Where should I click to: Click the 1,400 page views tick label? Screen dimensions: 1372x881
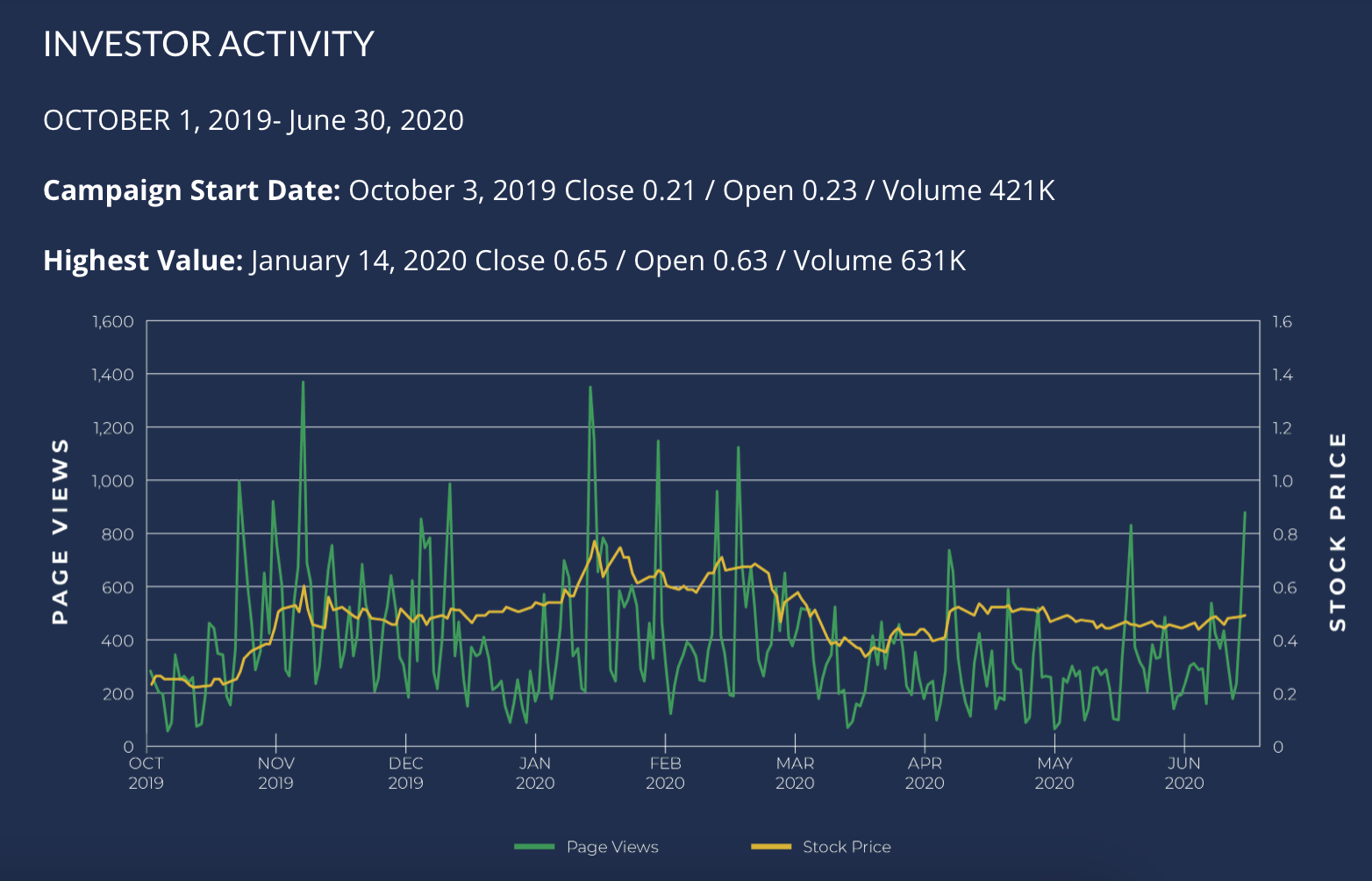113,375
